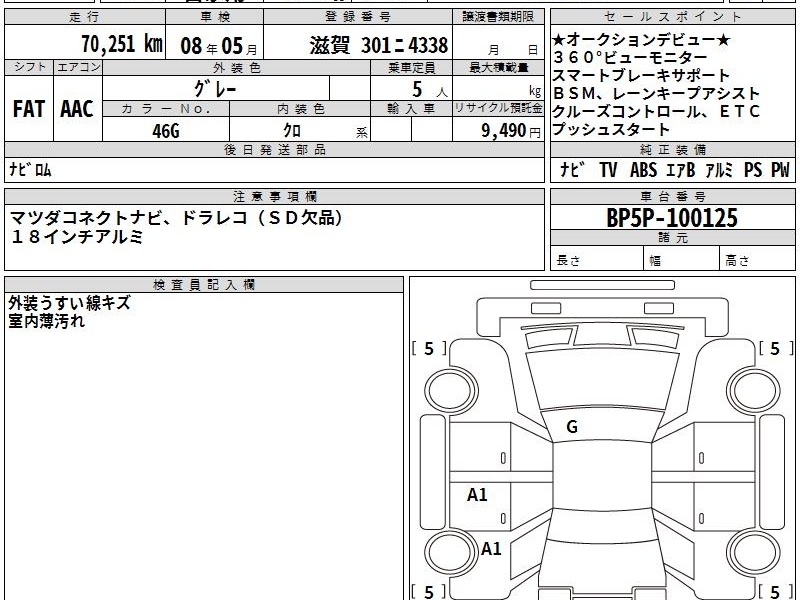Select color number 46G
Screen dimensions: 800x600
coord(166,131)
